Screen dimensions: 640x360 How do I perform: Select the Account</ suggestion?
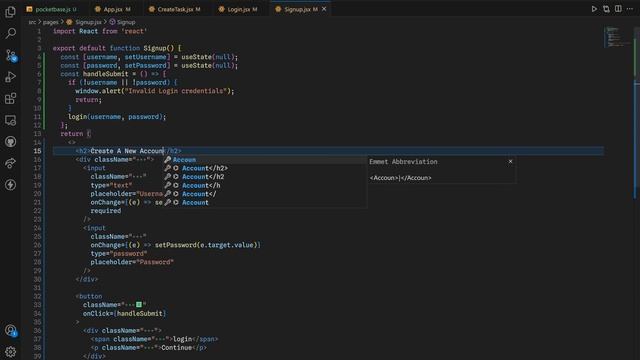click(x=265, y=194)
